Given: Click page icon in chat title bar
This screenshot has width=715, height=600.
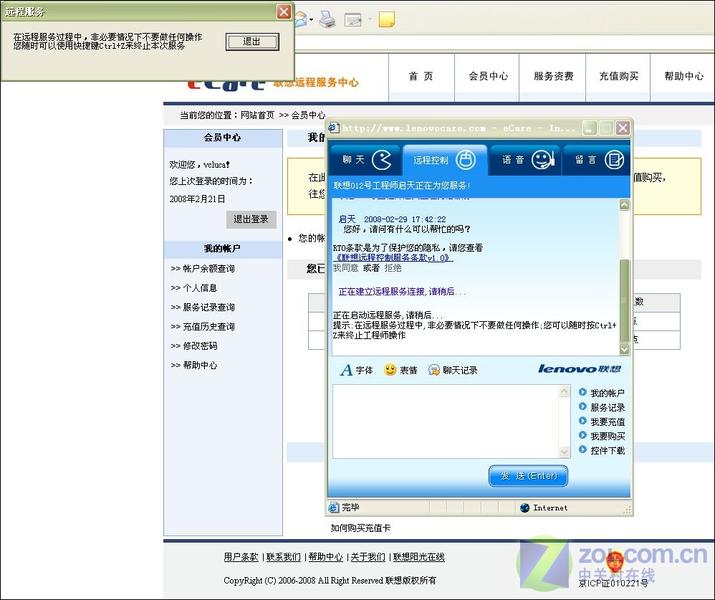Looking at the screenshot, I should 334,128.
